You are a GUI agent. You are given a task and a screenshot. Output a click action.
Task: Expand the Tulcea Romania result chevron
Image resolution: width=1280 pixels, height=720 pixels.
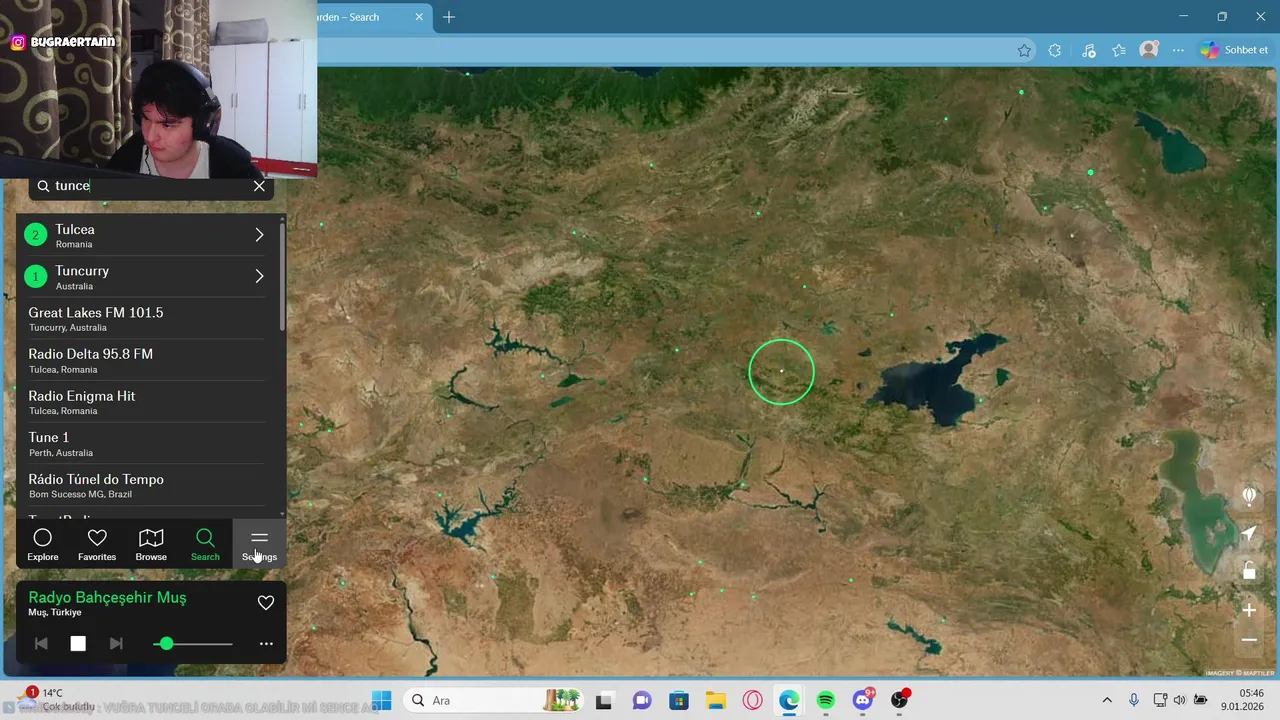(x=259, y=235)
